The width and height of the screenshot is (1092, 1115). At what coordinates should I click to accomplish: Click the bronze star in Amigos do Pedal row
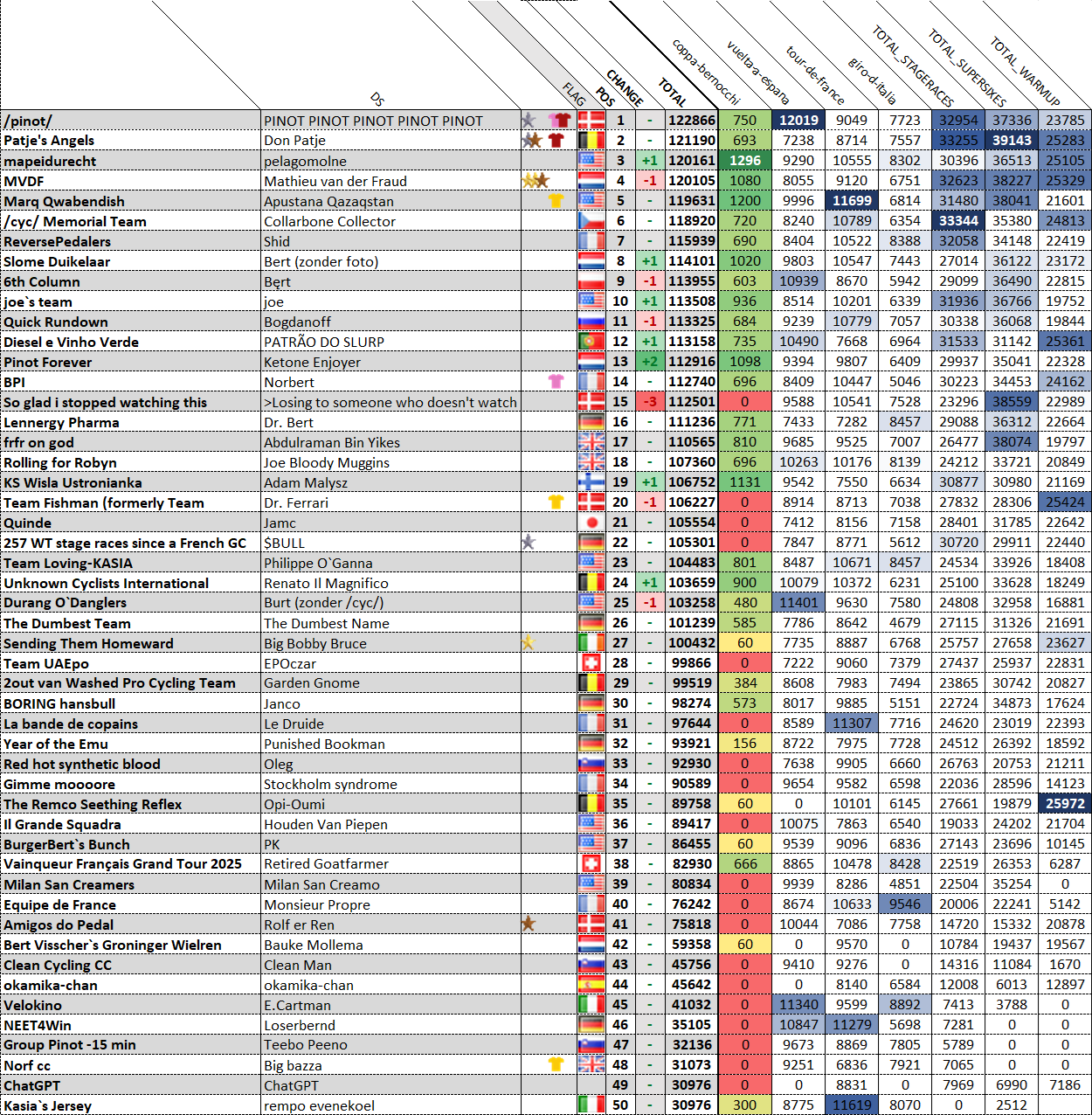click(x=528, y=925)
